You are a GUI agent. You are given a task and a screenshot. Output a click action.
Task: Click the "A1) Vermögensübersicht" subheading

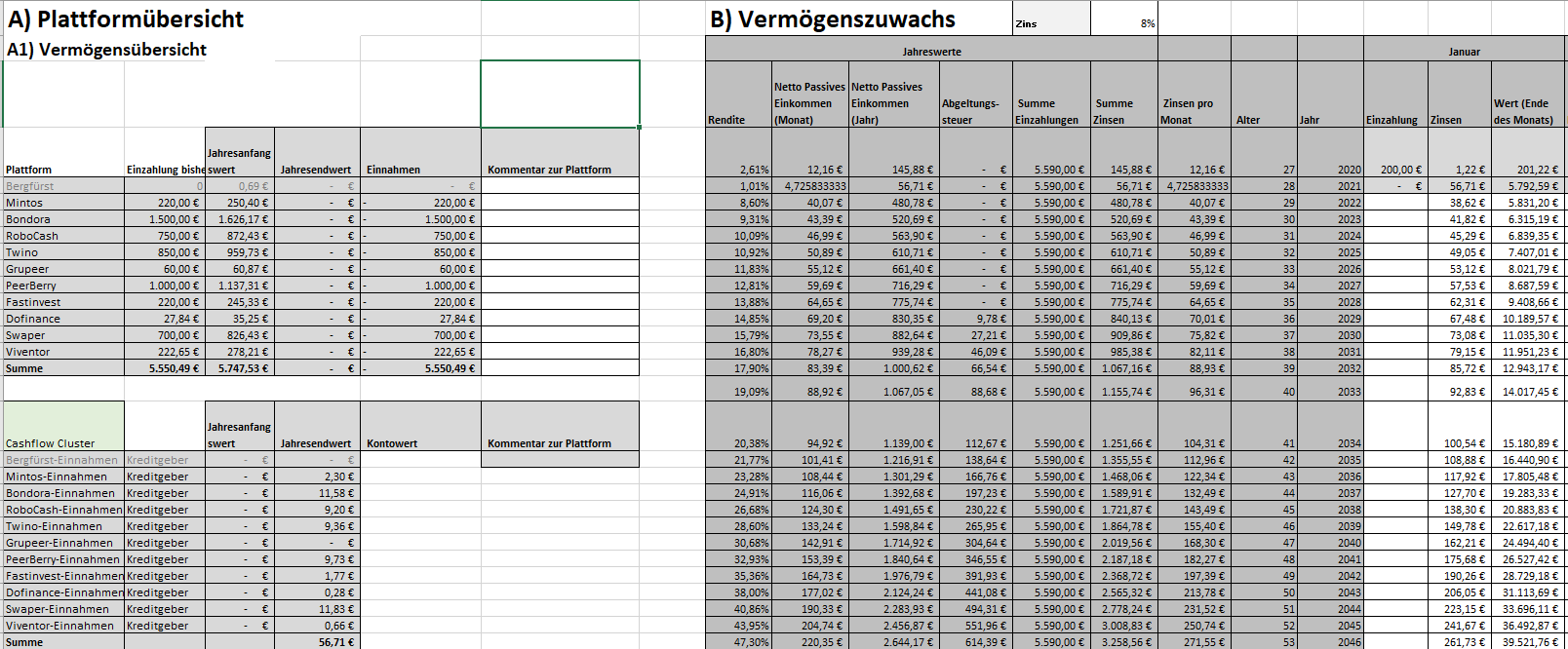click(107, 50)
